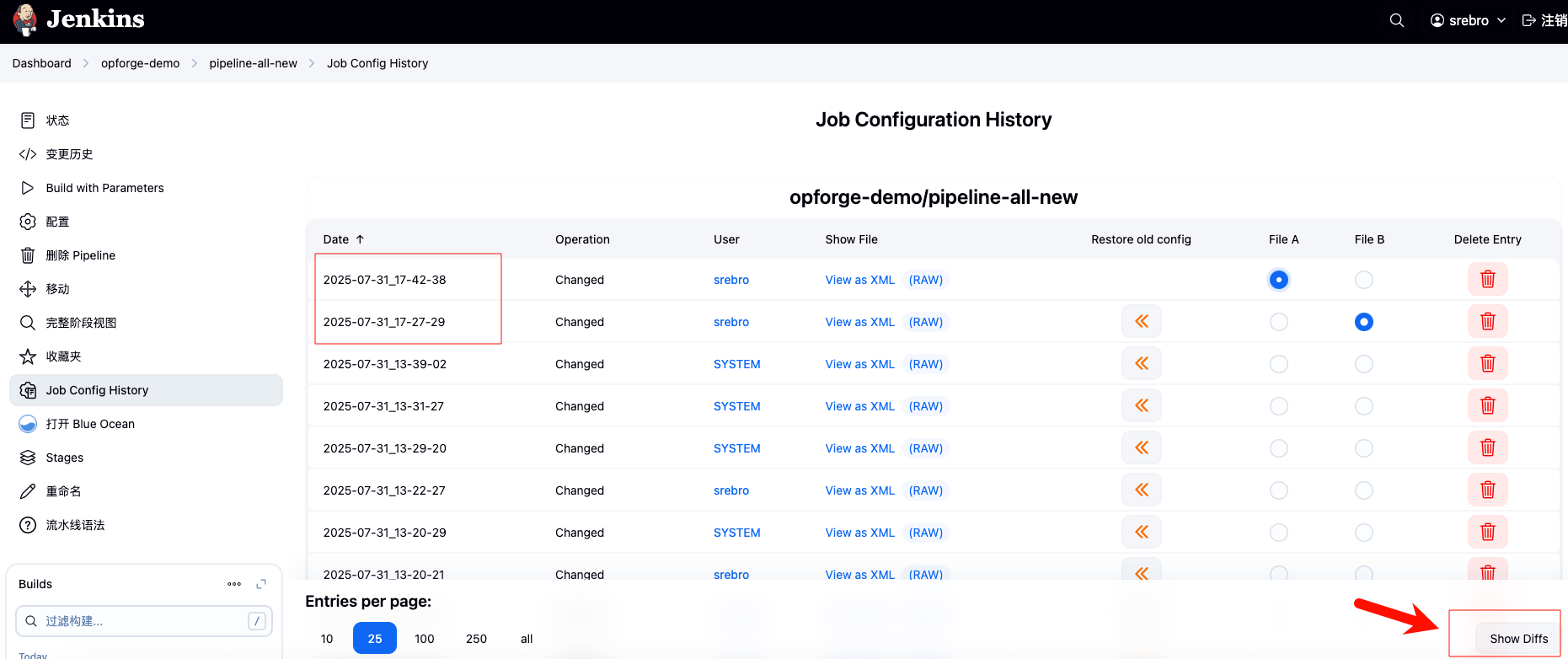Viewport: 1568px width, 659px height.
Task: Open the Jenkins logo home link
Action: [79, 20]
